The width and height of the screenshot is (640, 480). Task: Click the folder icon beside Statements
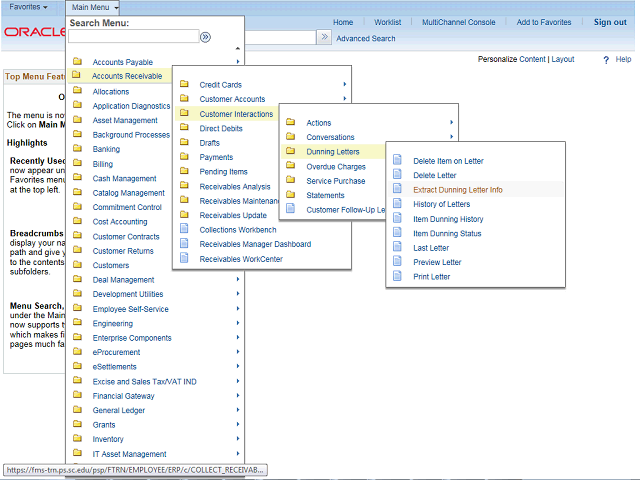tap(291, 195)
